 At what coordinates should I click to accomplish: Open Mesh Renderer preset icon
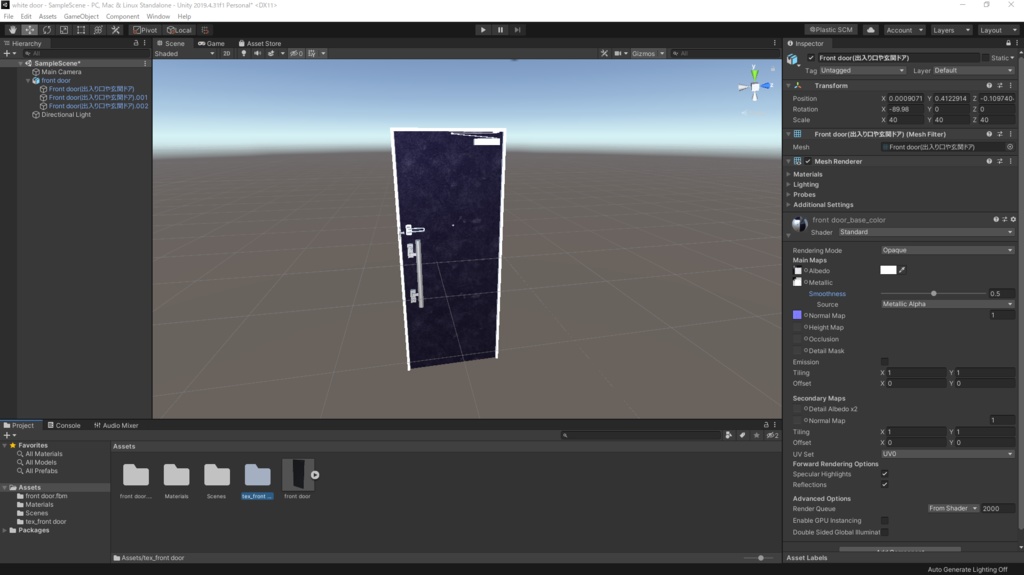[1000, 161]
